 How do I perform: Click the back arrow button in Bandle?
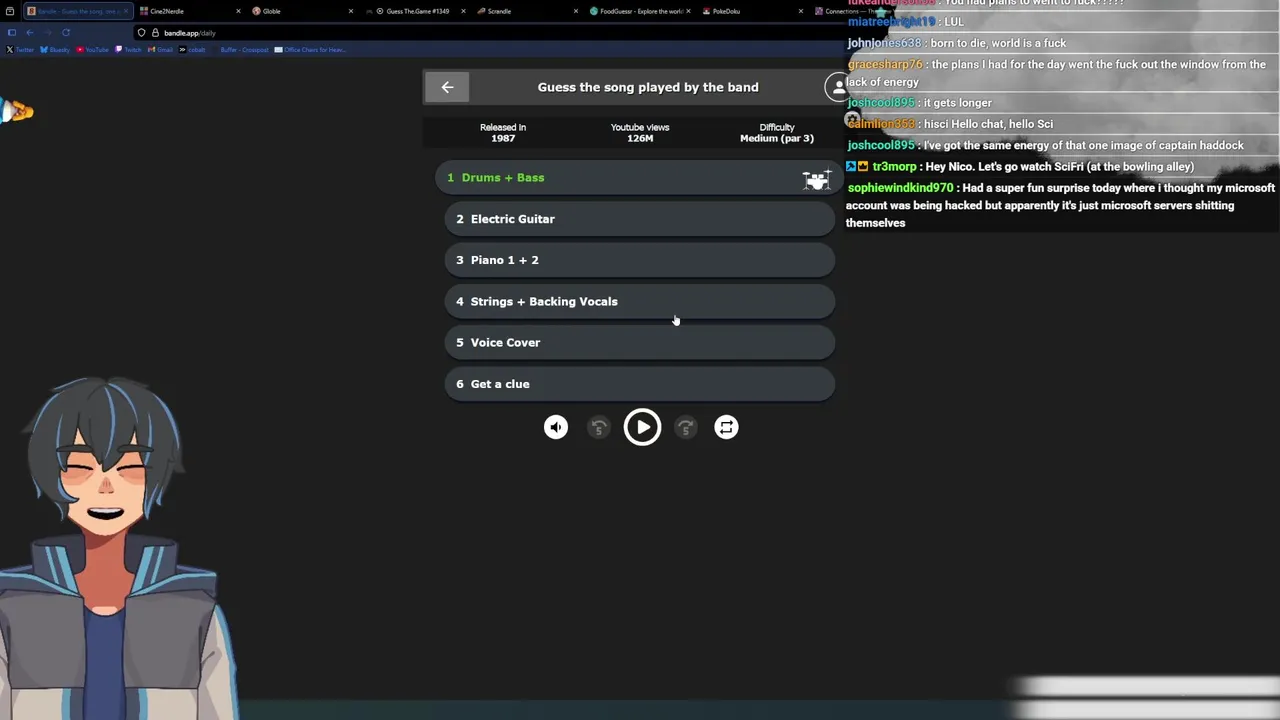coord(447,87)
